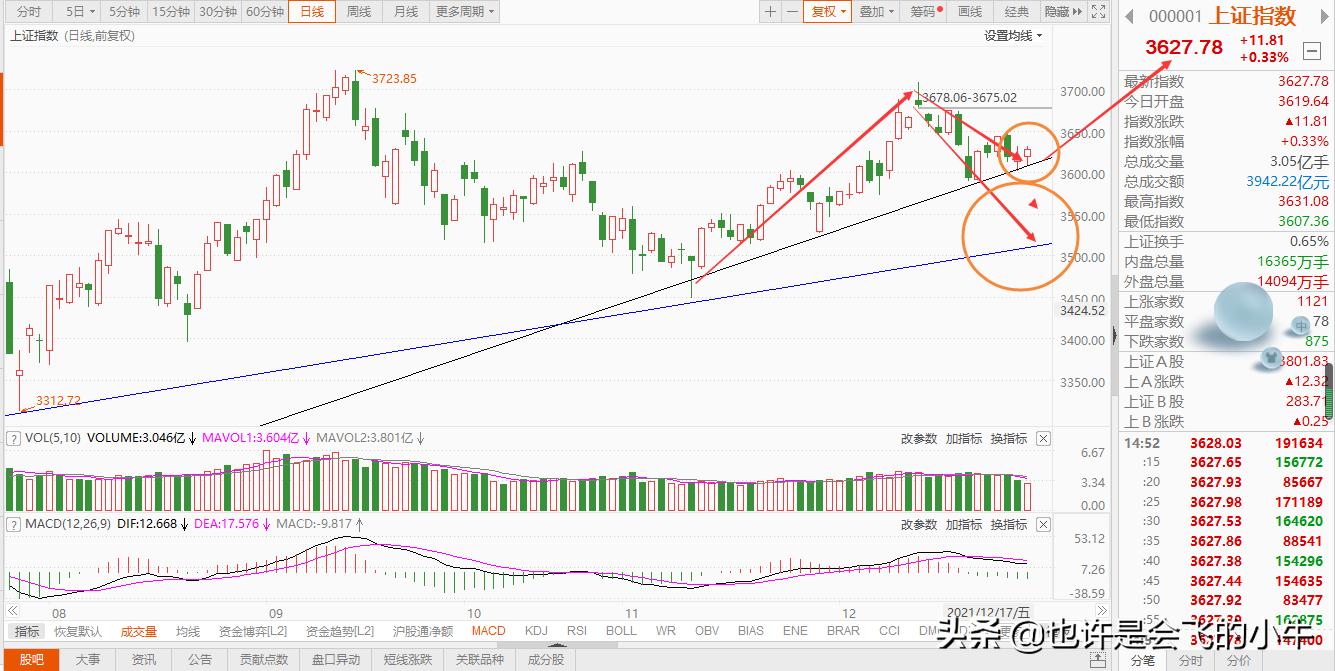Open the 资讯 bottom tab
The height and width of the screenshot is (671, 1335).
click(x=144, y=660)
